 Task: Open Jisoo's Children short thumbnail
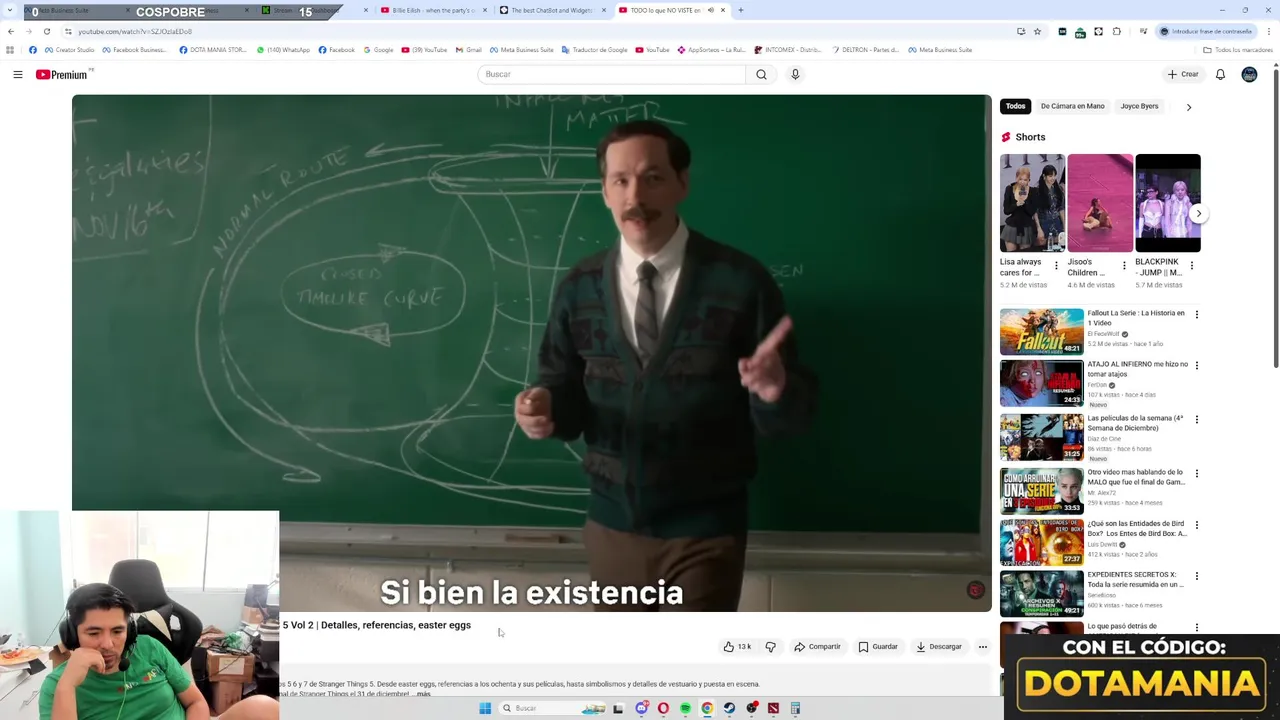[x=1100, y=203]
